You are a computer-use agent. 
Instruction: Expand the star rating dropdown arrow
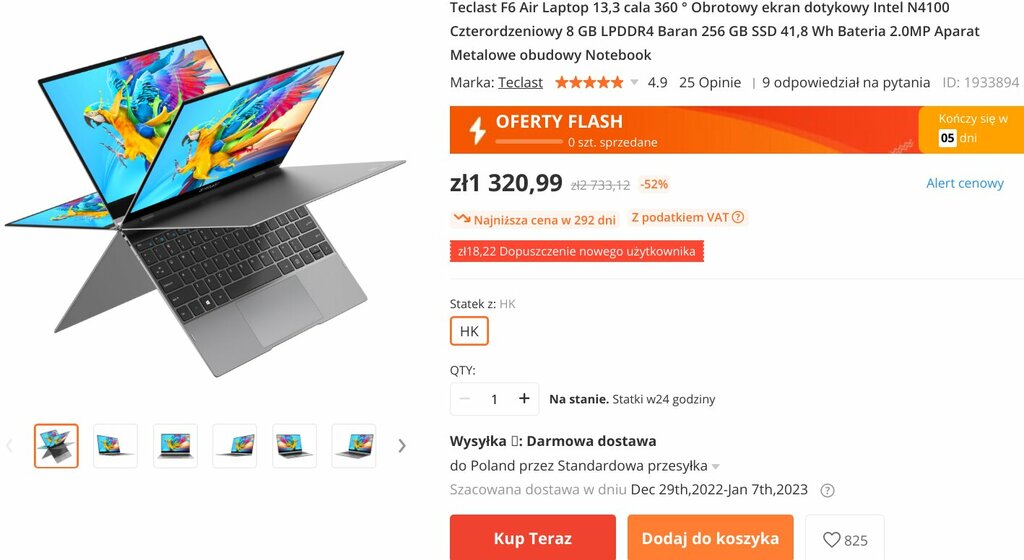[x=633, y=82]
